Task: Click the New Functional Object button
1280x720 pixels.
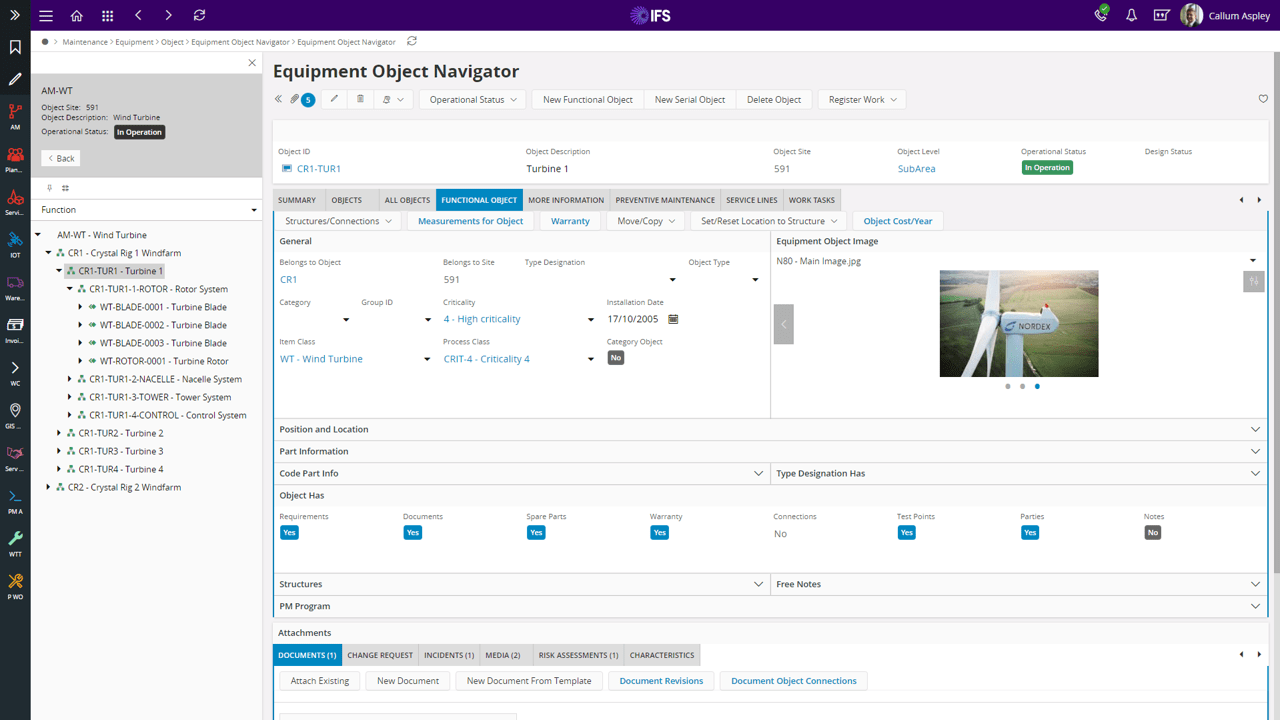Action: pyautogui.click(x=587, y=99)
